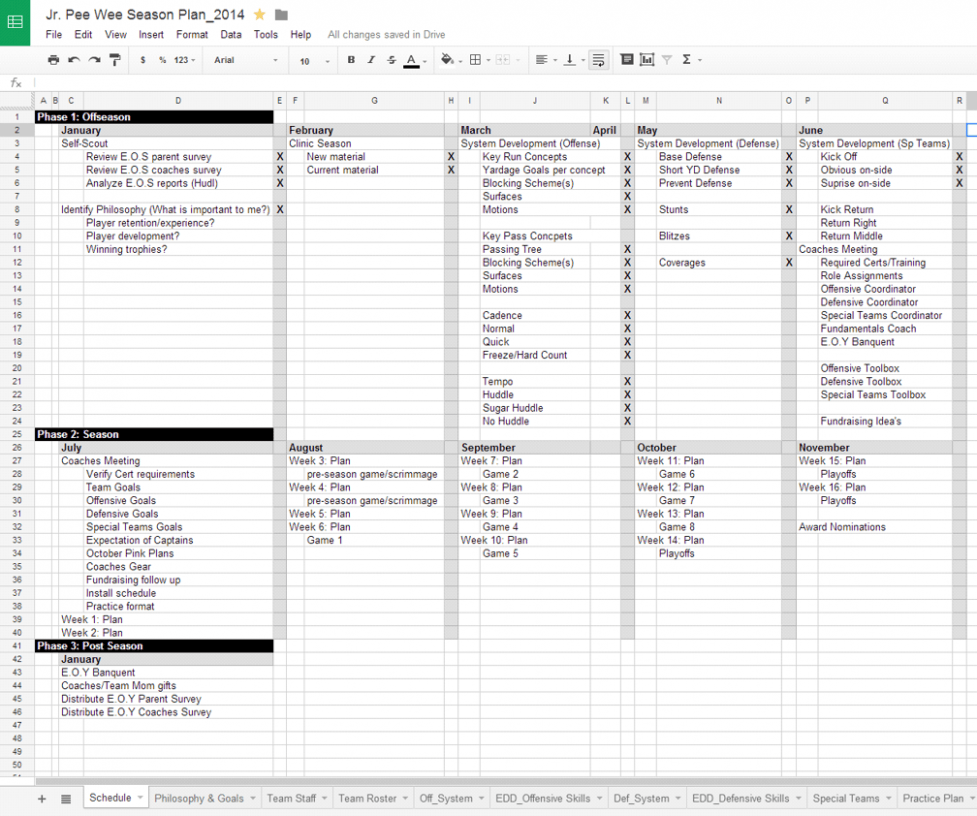Open the Format menu
The image size is (977, 816).
tap(192, 34)
